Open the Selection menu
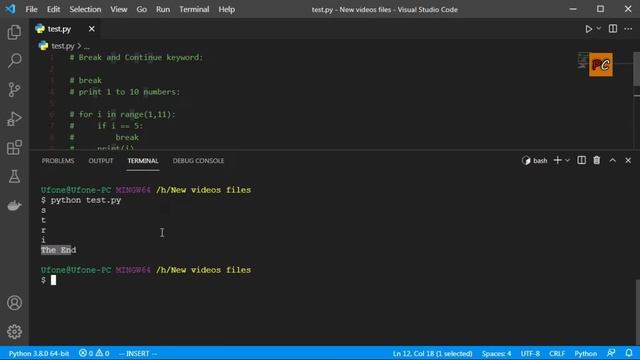Screen dimensions: 640x360 (85, 9)
